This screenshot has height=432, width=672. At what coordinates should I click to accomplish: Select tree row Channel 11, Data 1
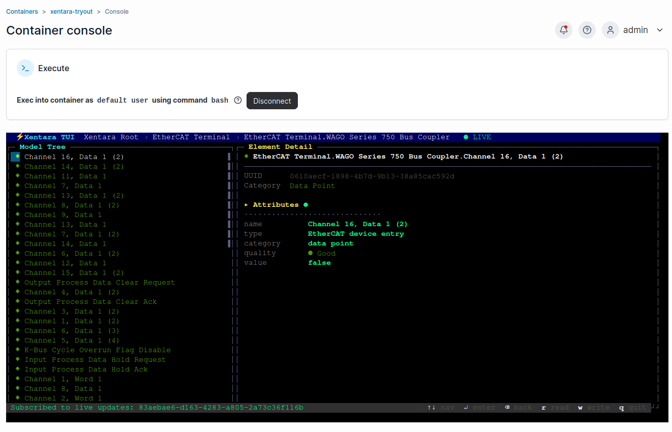65,176
